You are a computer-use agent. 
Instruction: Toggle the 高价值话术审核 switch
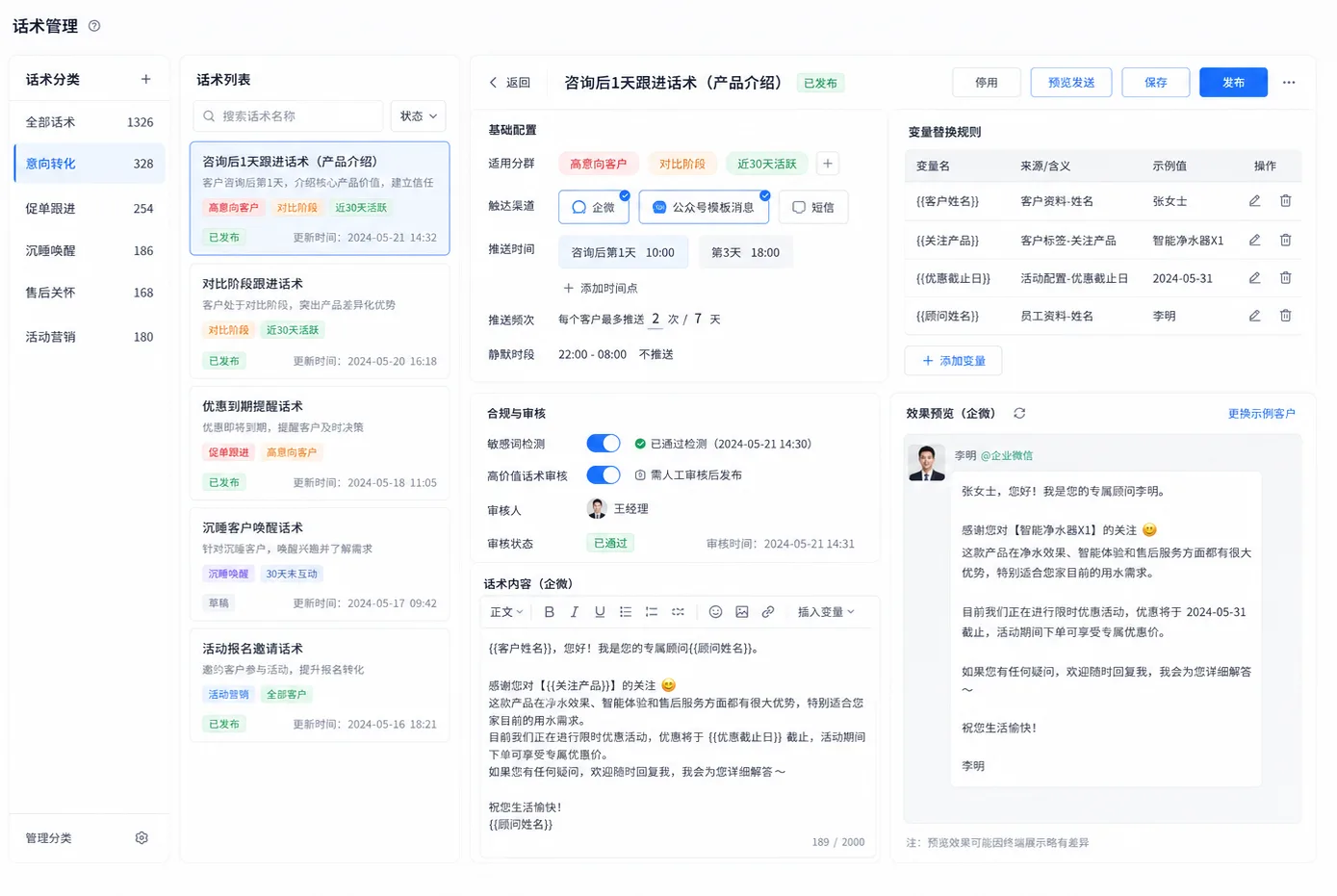point(604,475)
